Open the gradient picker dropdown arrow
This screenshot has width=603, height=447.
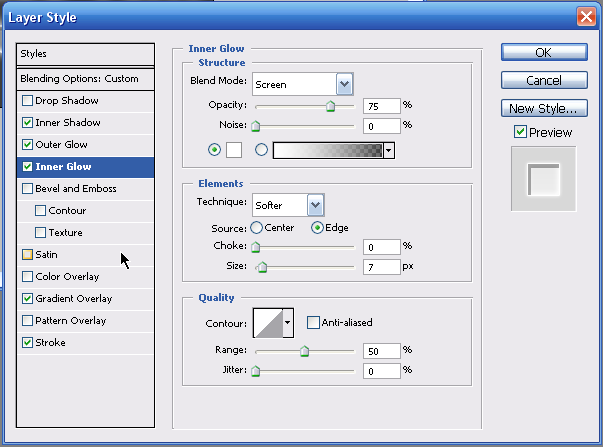tap(389, 150)
